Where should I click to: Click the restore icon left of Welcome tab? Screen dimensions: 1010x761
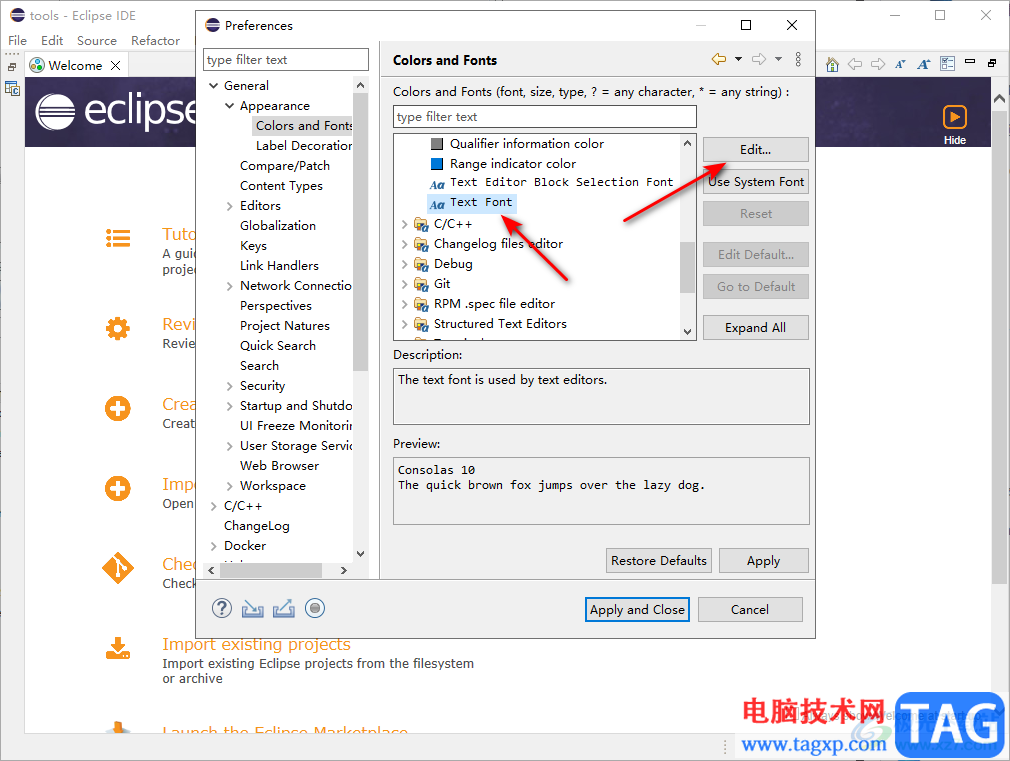pyautogui.click(x=12, y=66)
